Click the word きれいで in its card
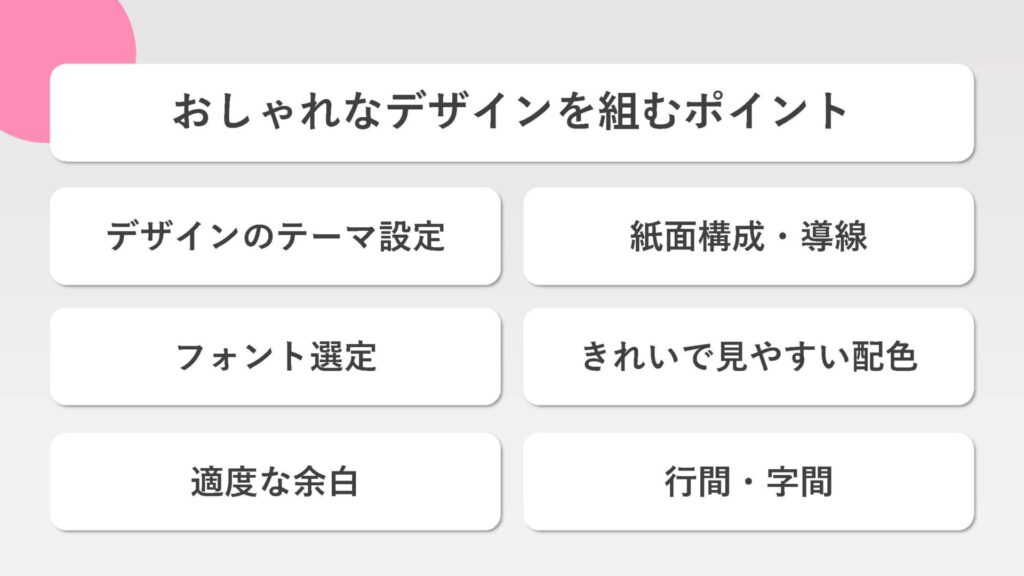The width and height of the screenshot is (1024, 576). point(647,357)
